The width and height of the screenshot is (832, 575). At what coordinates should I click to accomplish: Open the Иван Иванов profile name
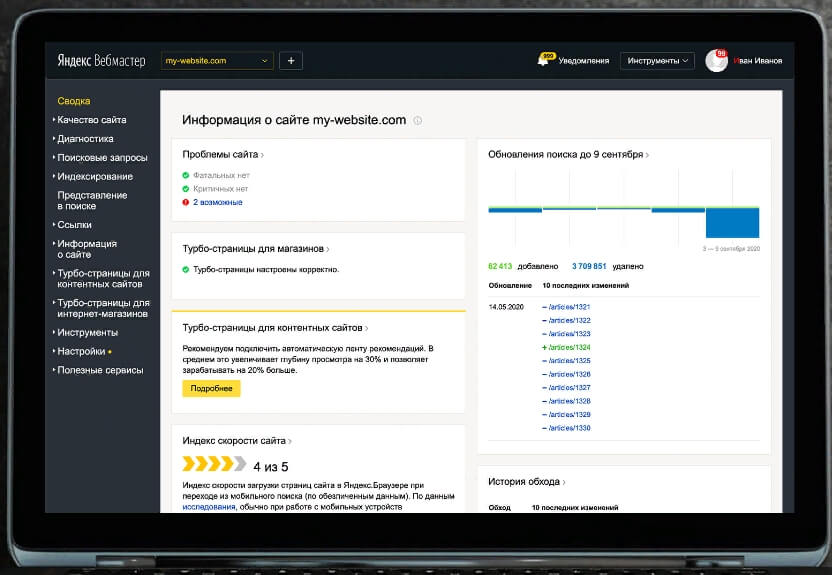coord(758,60)
